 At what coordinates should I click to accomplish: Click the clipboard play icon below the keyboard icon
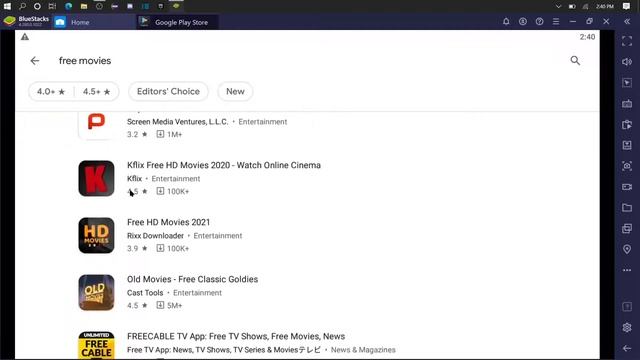(627, 124)
